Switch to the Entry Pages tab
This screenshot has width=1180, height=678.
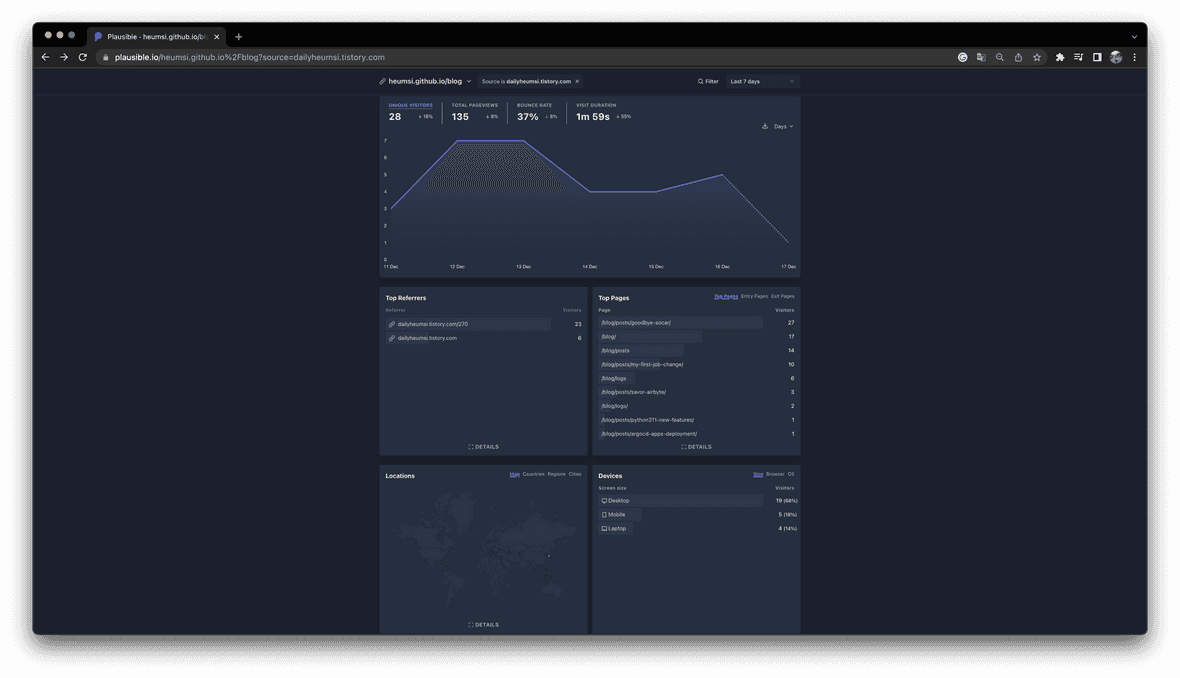pos(754,296)
